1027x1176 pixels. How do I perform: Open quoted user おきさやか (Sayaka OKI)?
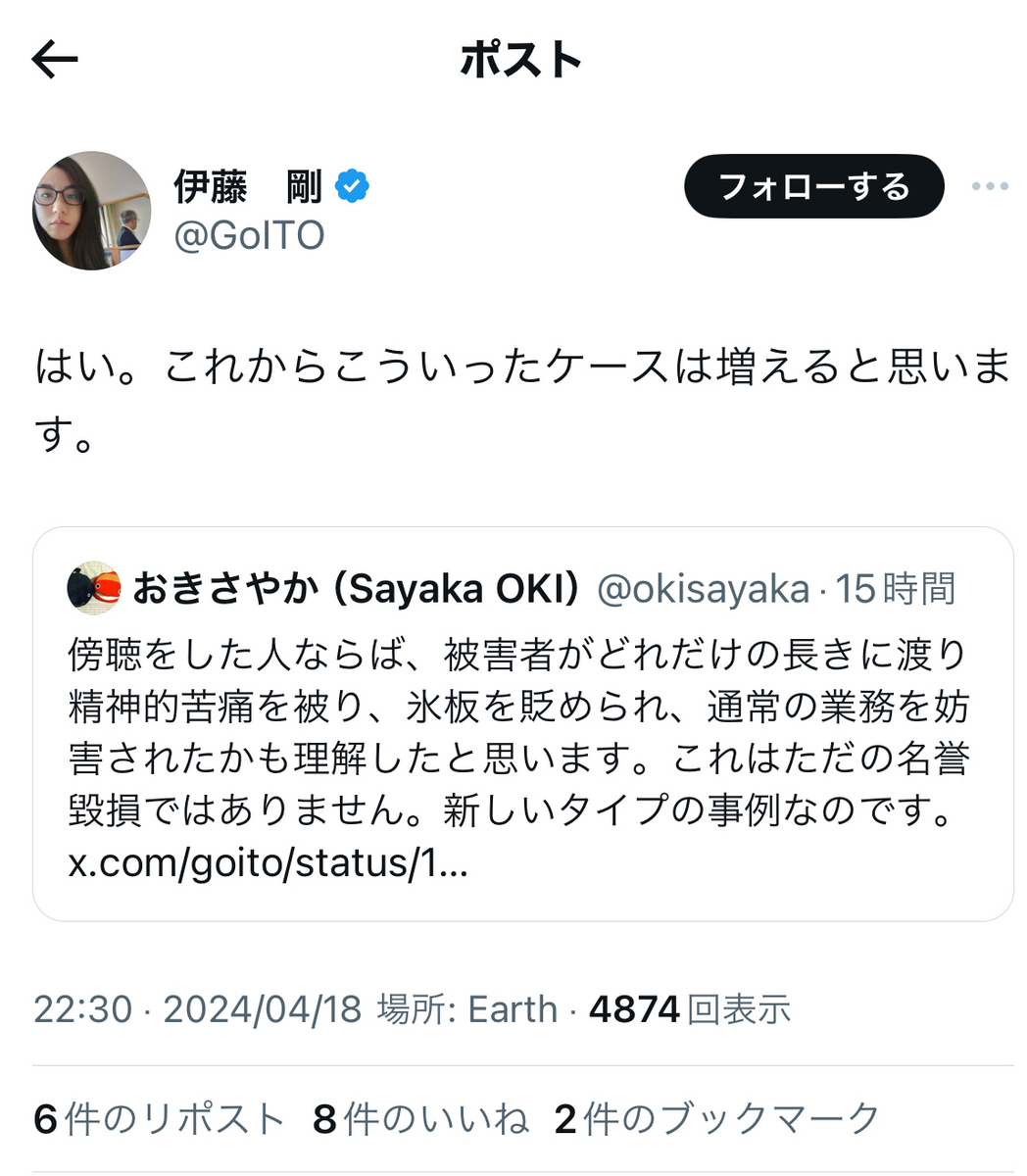click(x=356, y=588)
